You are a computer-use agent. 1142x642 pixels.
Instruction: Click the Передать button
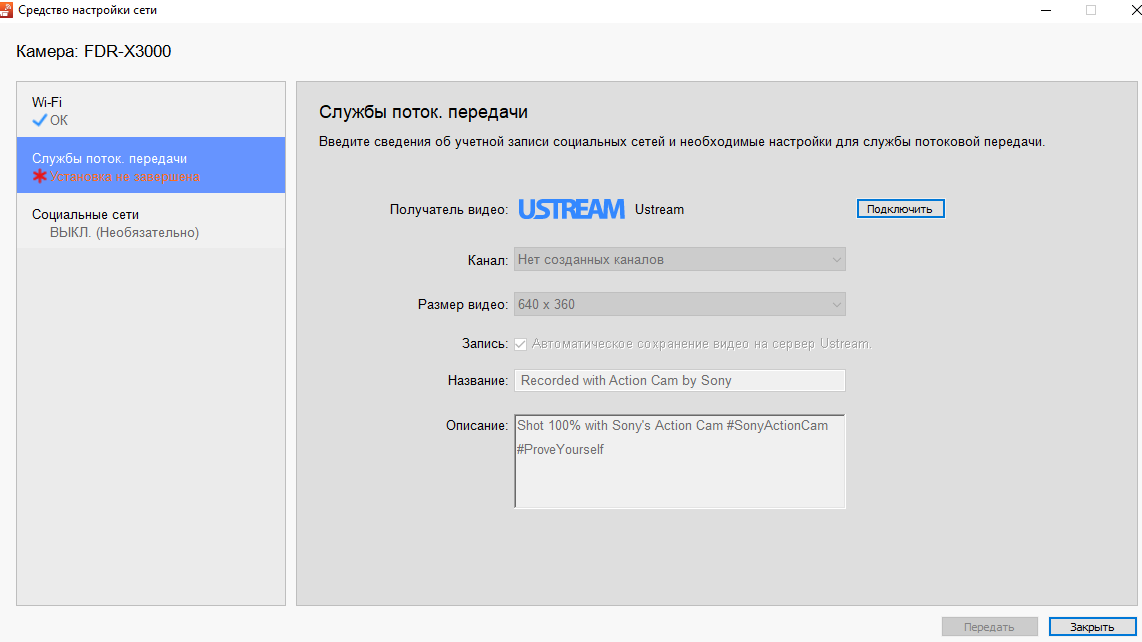[989, 627]
